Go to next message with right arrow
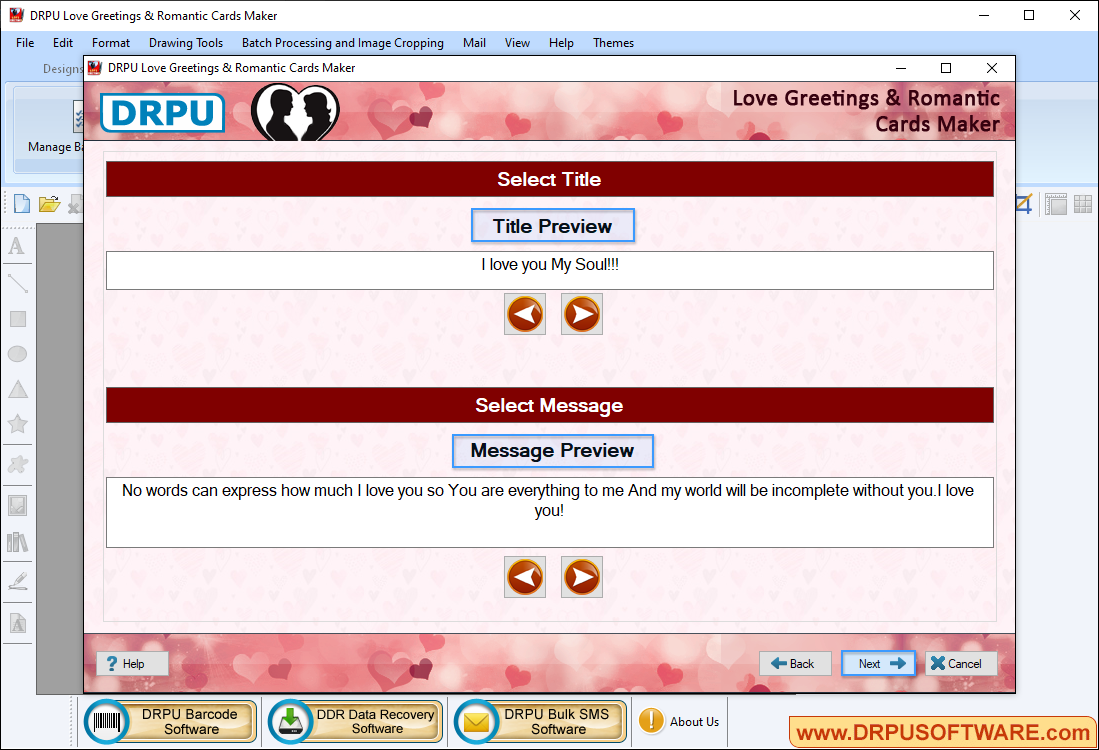Image resolution: width=1099 pixels, height=750 pixels. 582,577
